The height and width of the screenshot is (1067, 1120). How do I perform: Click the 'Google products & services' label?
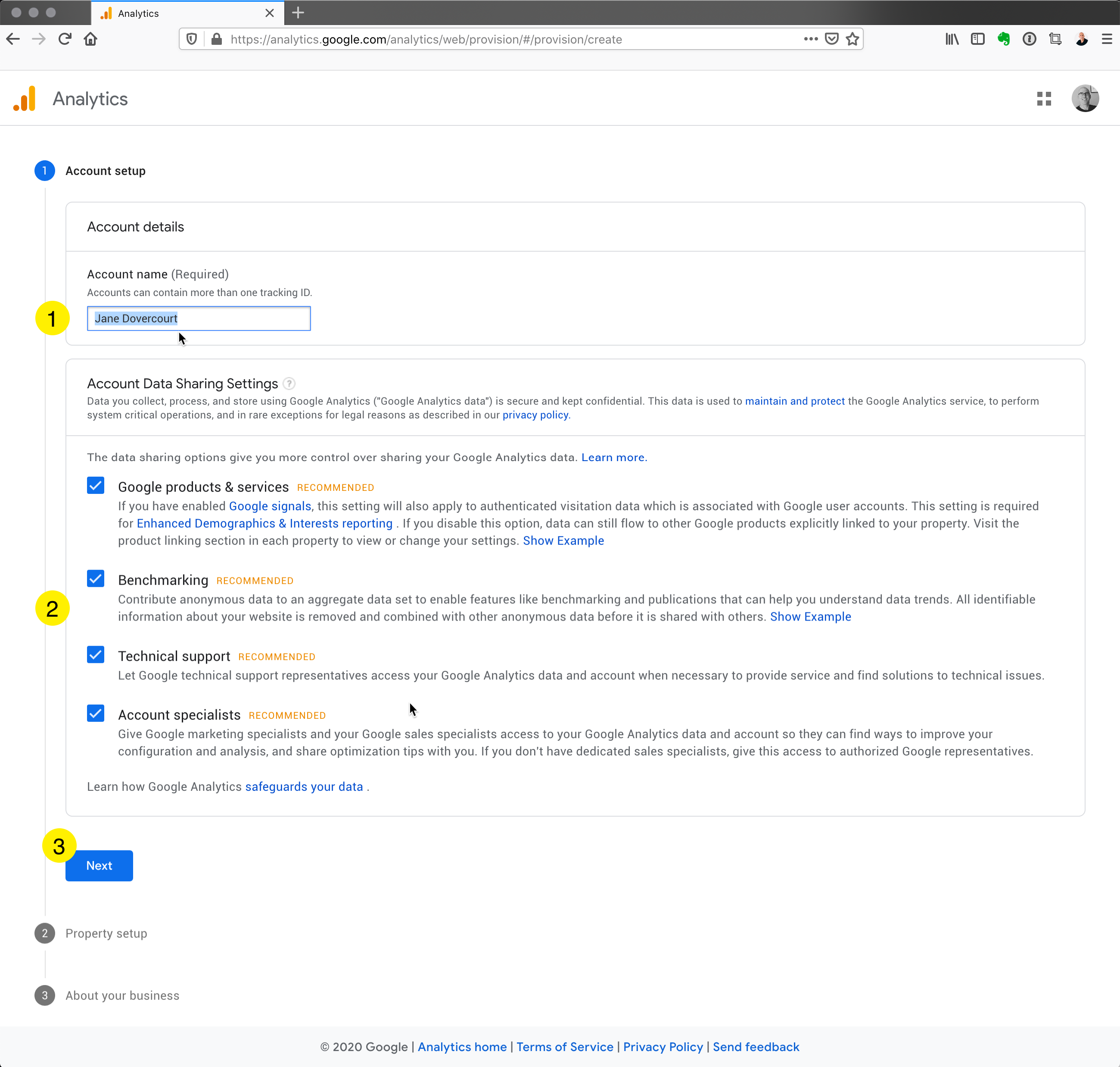(203, 487)
